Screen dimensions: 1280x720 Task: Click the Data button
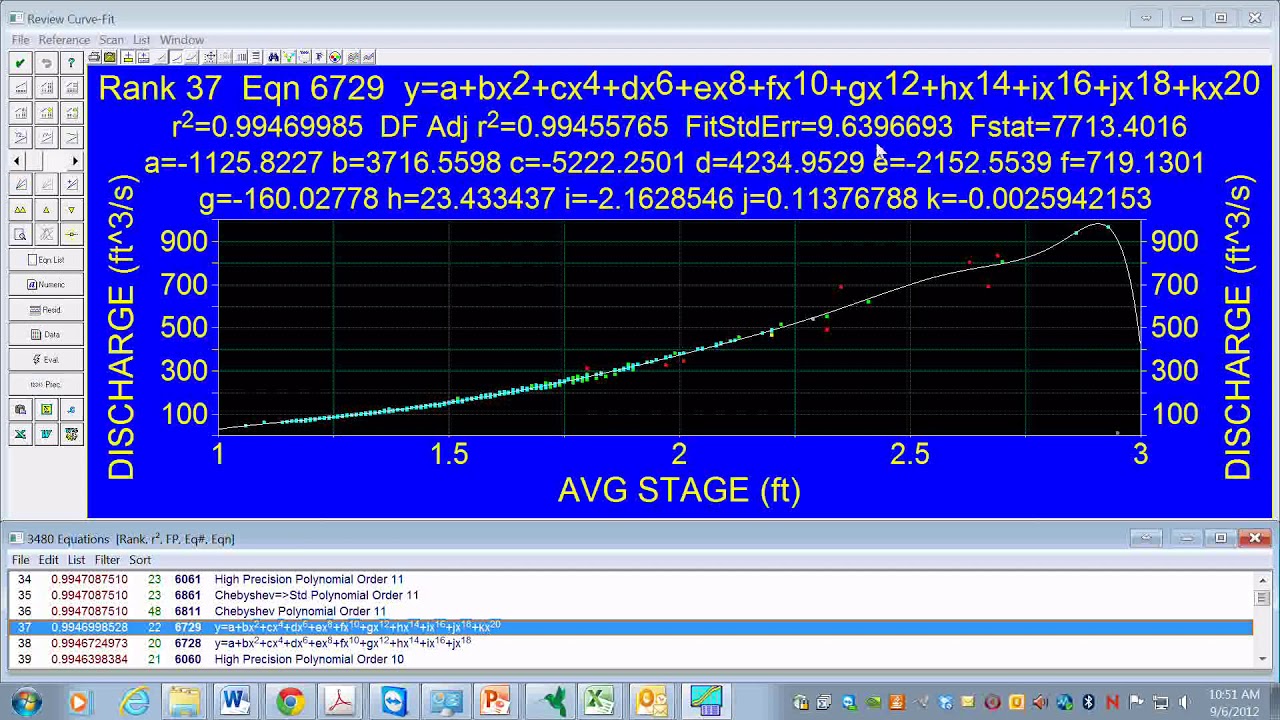point(46,335)
